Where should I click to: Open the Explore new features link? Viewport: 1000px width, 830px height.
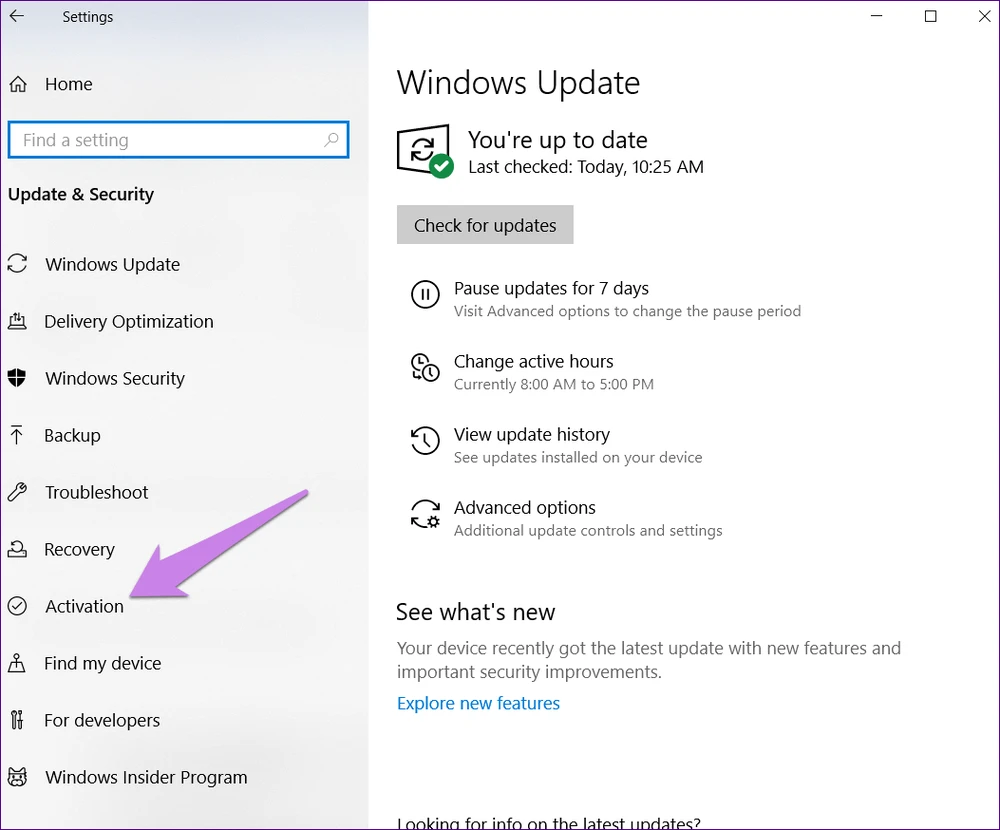tap(478, 703)
